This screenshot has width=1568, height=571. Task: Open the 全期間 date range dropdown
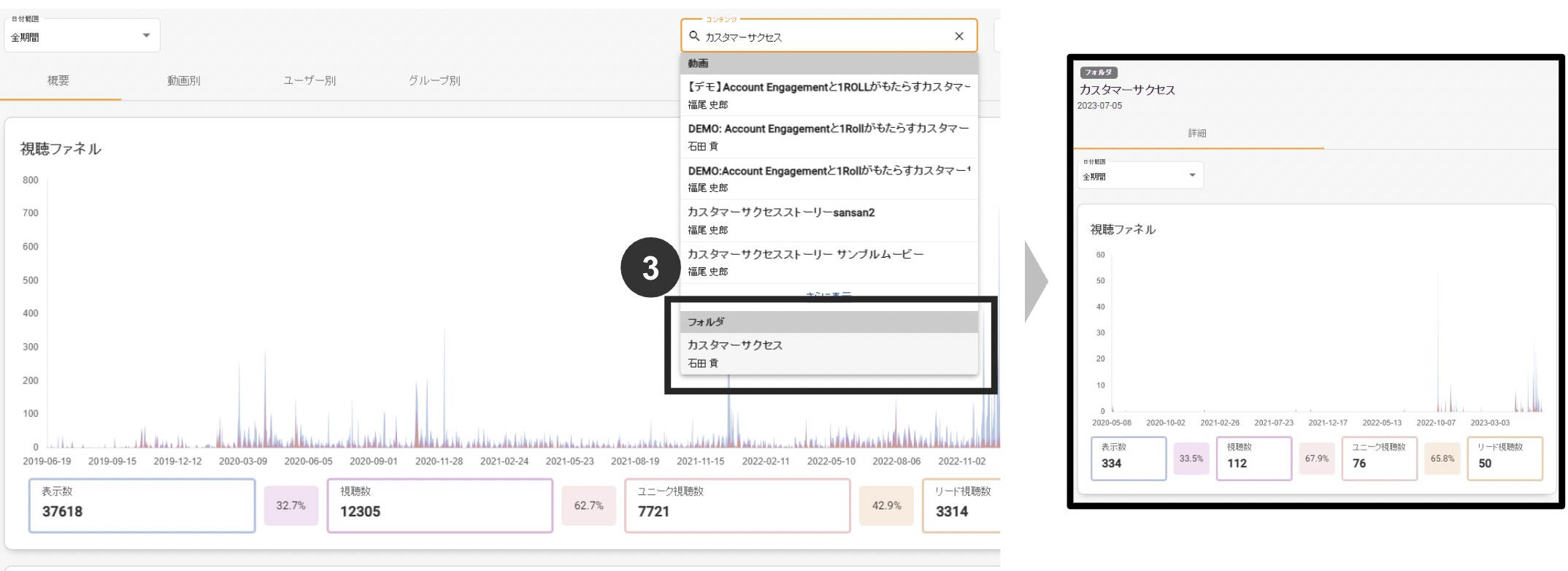(82, 36)
